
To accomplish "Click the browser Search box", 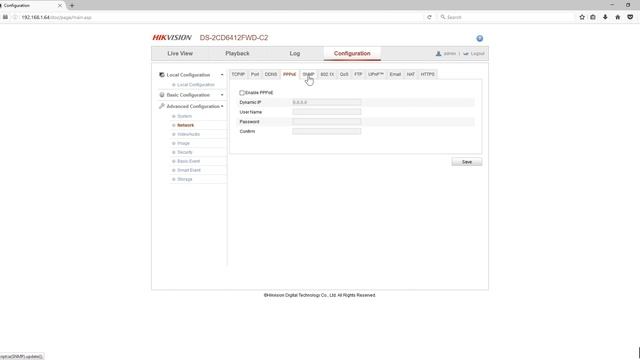I will coord(506,17).
